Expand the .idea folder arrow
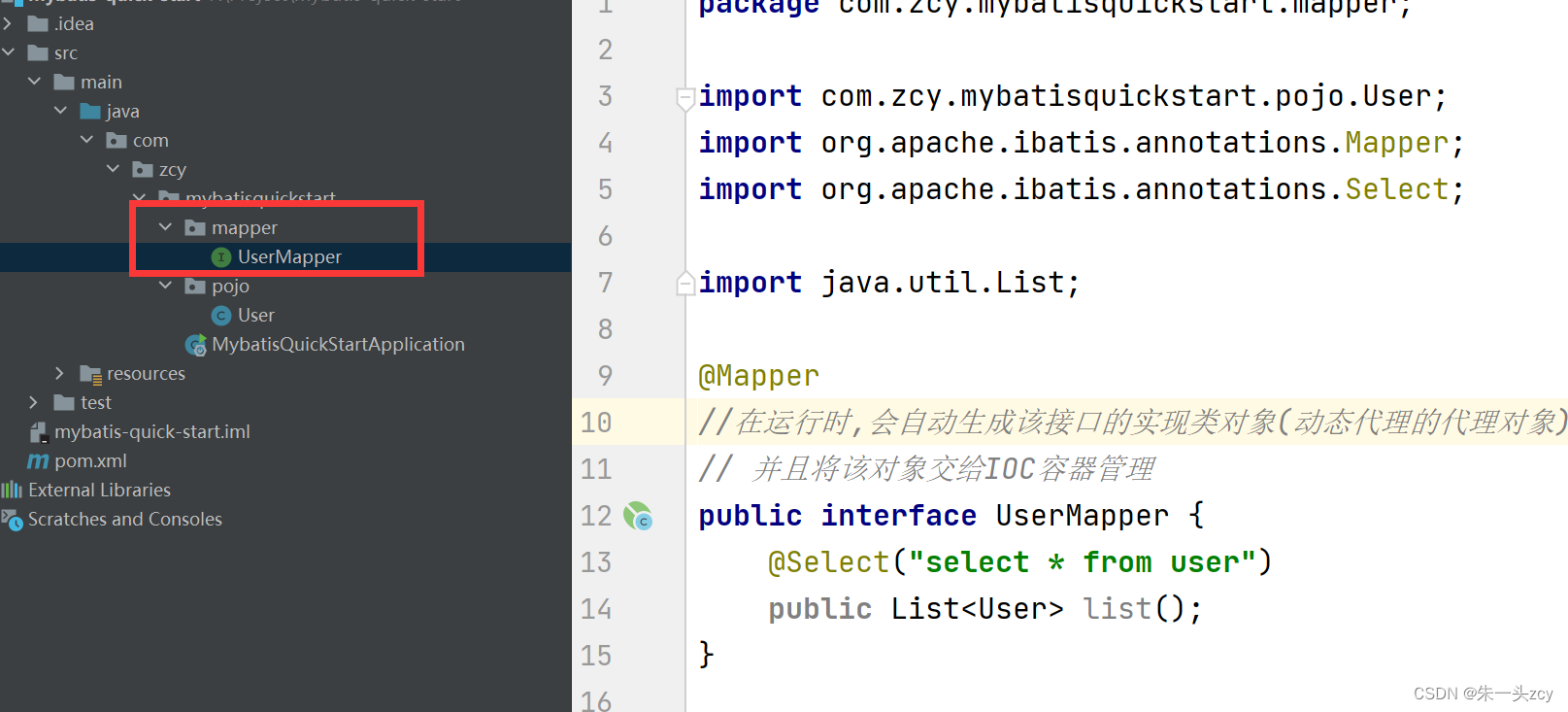This screenshot has height=712, width=1568. point(8,23)
